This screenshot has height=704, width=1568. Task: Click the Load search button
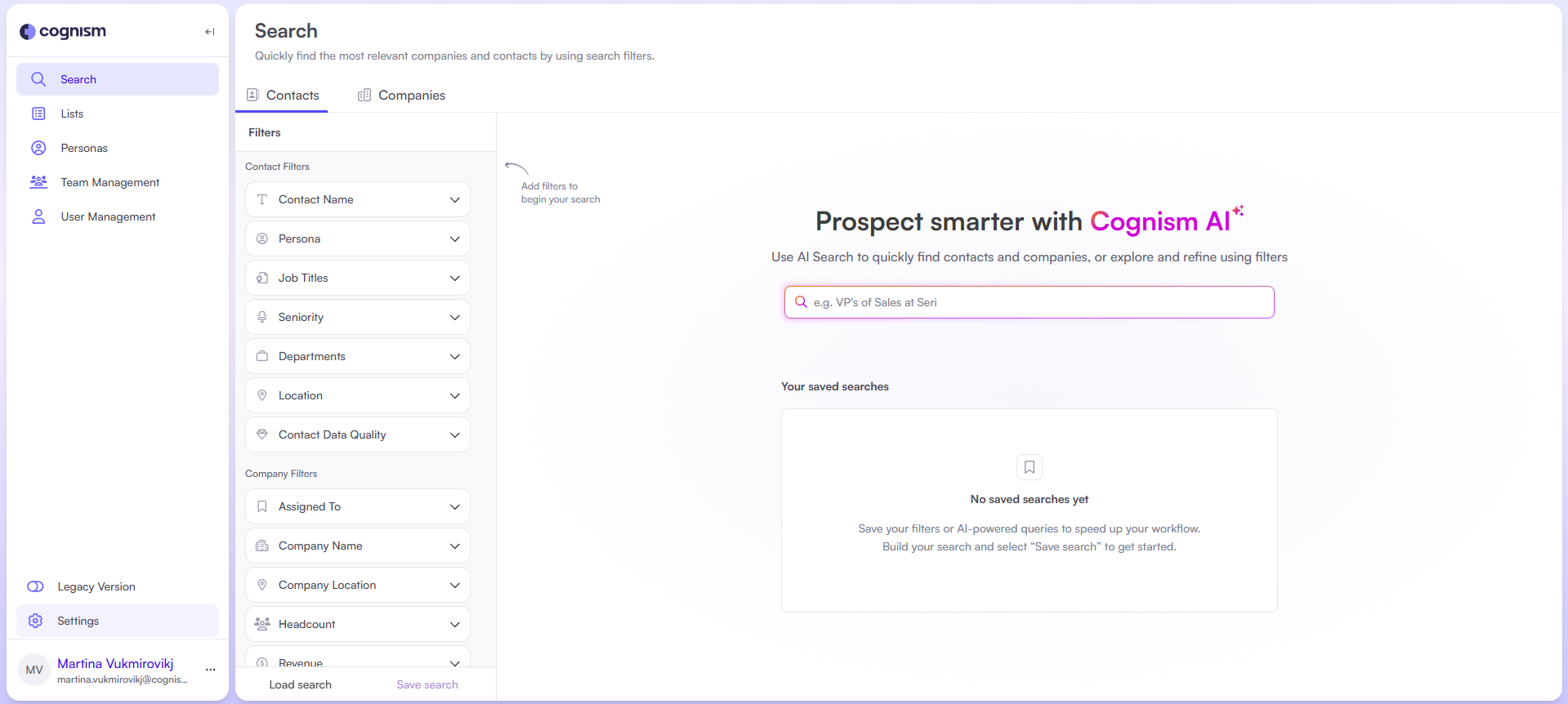[301, 684]
